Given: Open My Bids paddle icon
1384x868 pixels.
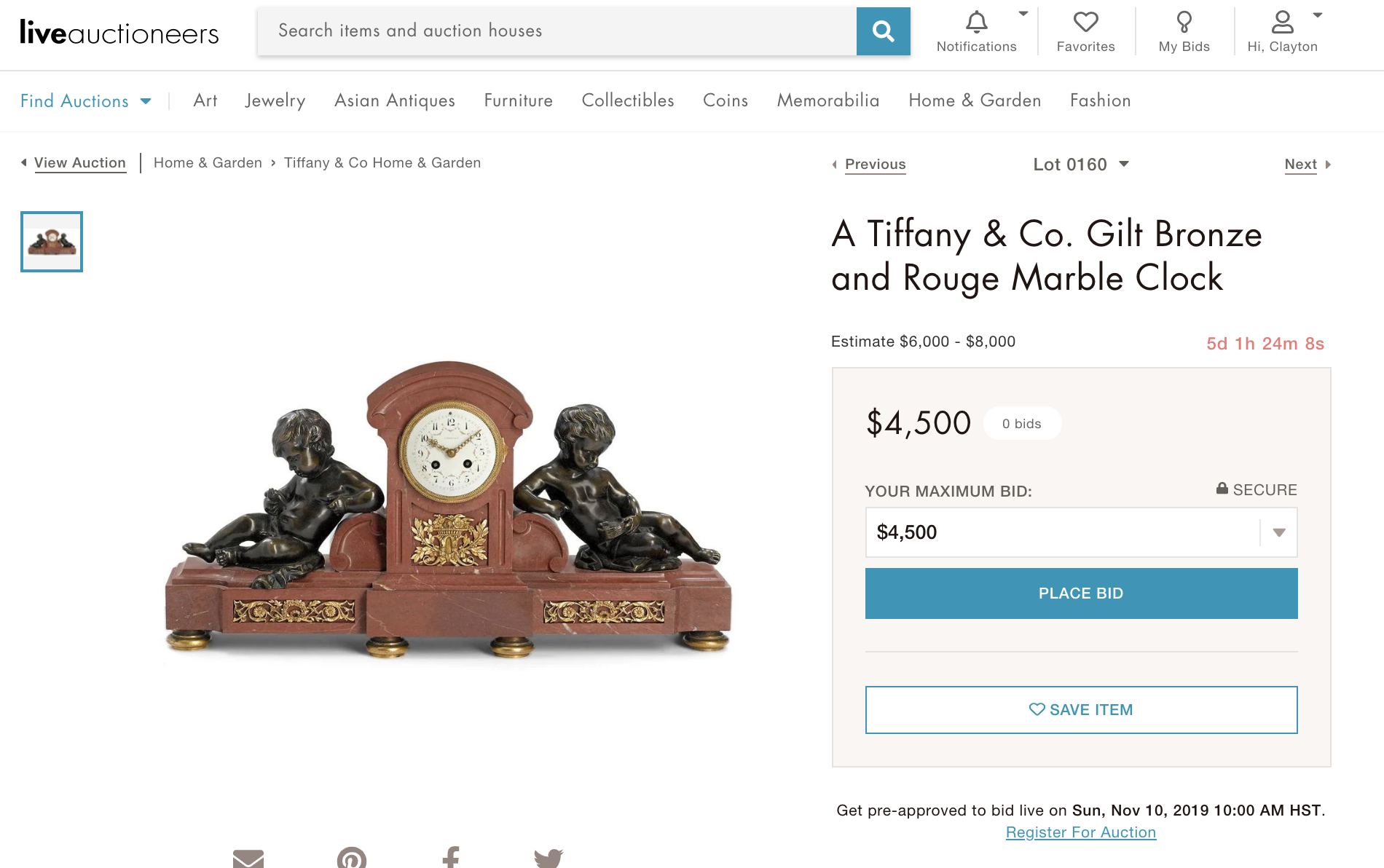Looking at the screenshot, I should (x=1184, y=23).
